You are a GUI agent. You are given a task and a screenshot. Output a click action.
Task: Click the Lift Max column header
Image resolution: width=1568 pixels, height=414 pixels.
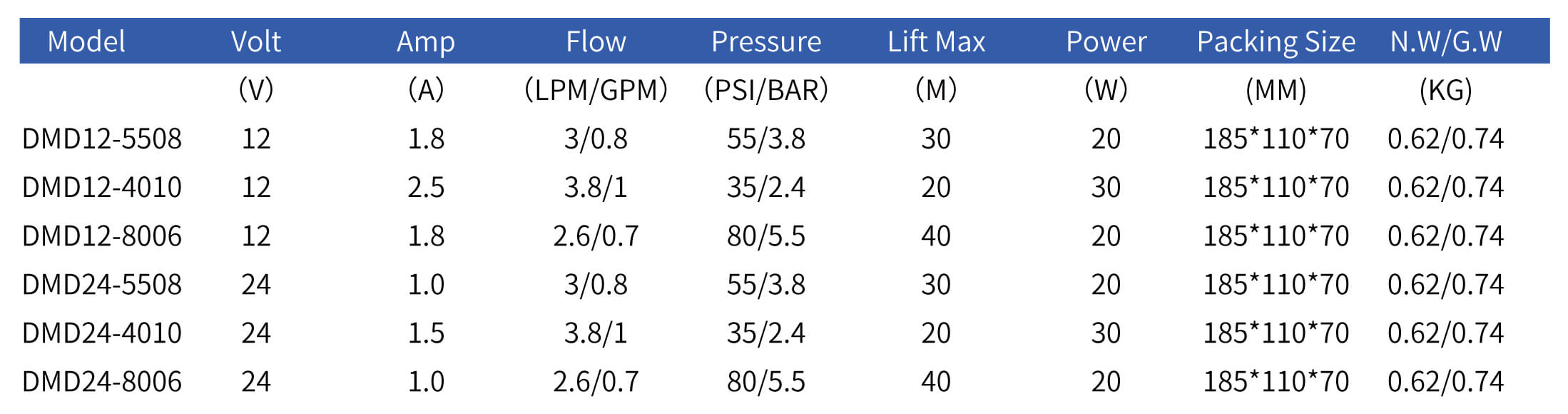[936, 41]
